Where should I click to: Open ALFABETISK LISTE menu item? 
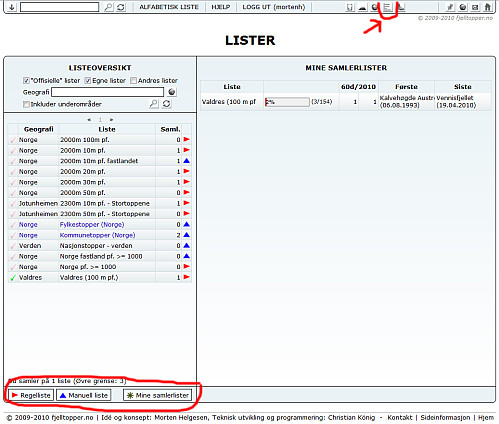[x=169, y=7]
